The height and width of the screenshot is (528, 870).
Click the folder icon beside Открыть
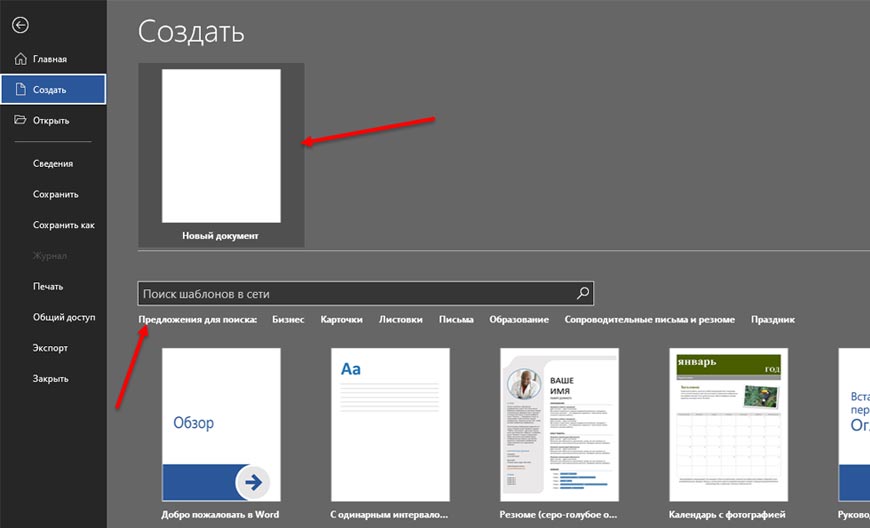[x=21, y=120]
